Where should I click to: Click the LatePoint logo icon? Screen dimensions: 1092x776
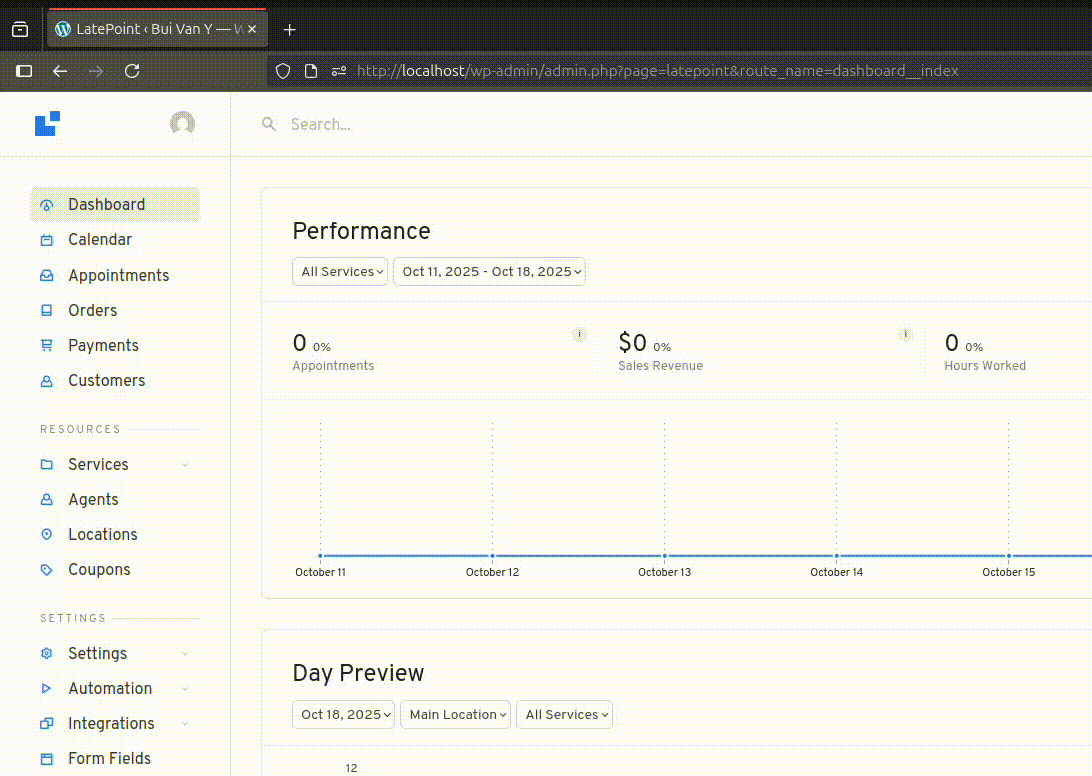tap(47, 123)
